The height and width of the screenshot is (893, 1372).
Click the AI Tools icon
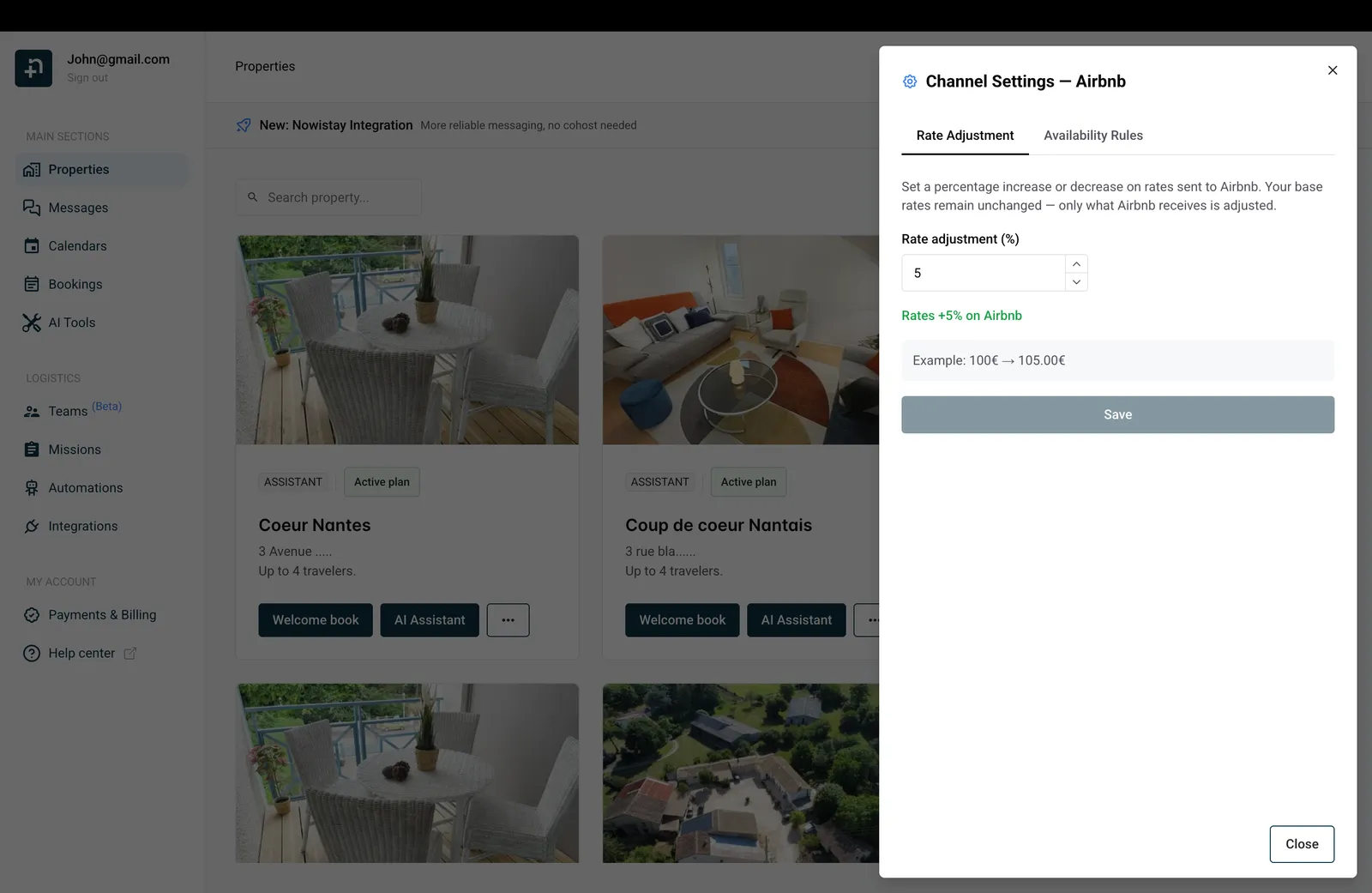click(32, 323)
